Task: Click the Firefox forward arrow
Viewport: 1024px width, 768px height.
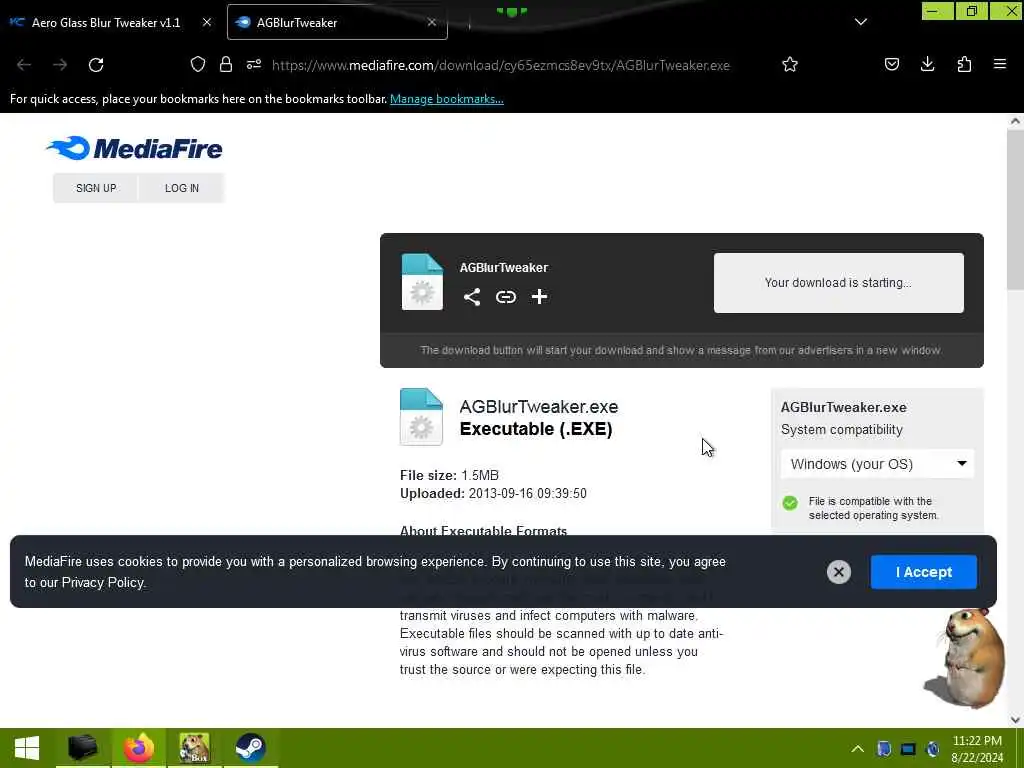Action: [60, 65]
